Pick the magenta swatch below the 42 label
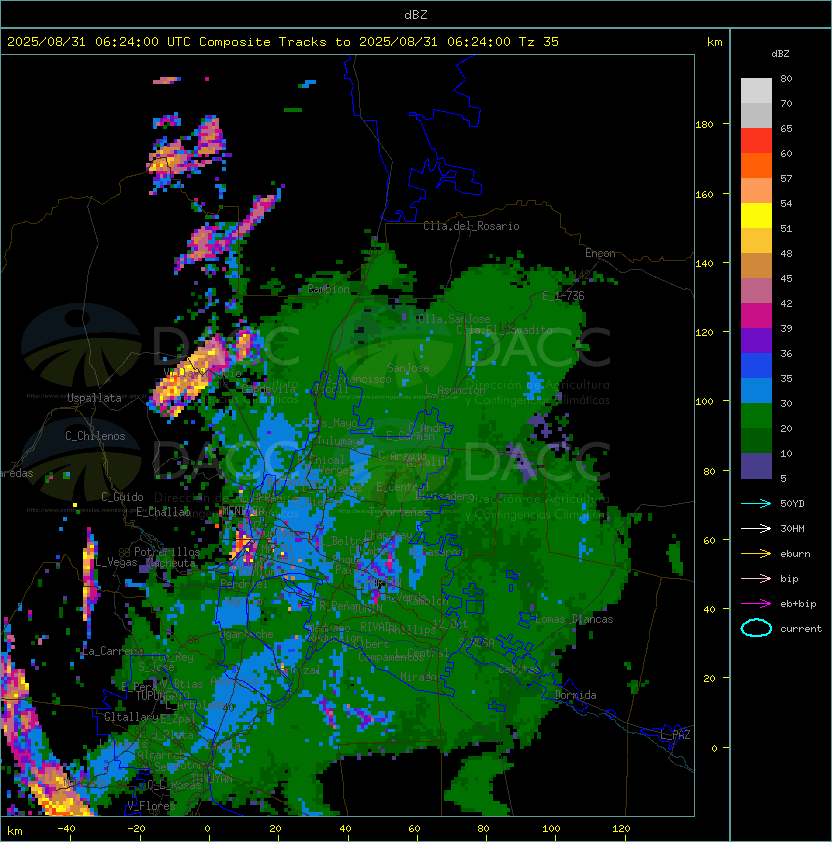Image resolution: width=832 pixels, height=842 pixels. pos(756,316)
